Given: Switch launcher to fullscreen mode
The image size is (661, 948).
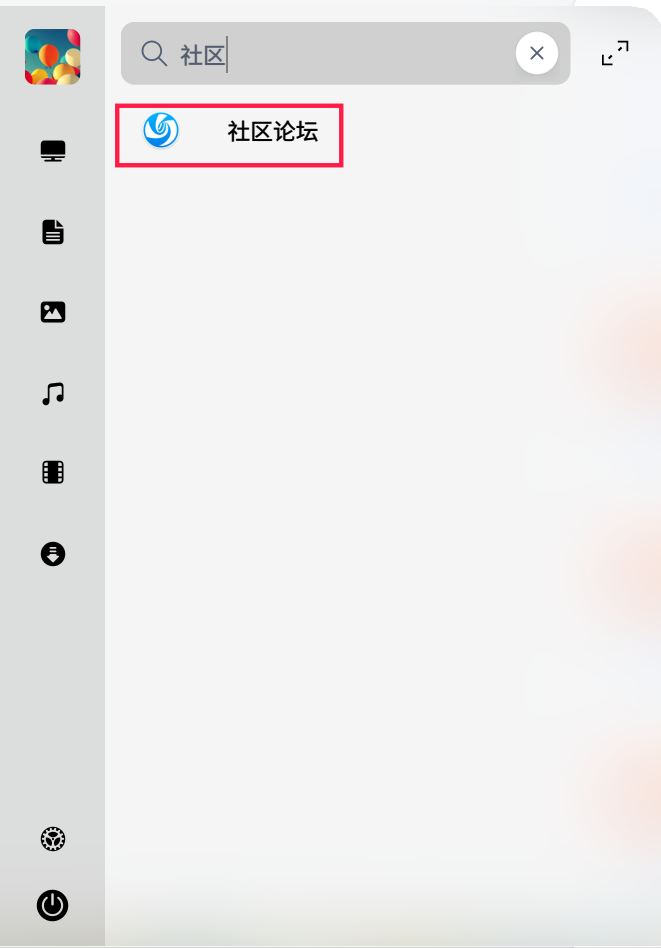Looking at the screenshot, I should pyautogui.click(x=615, y=53).
